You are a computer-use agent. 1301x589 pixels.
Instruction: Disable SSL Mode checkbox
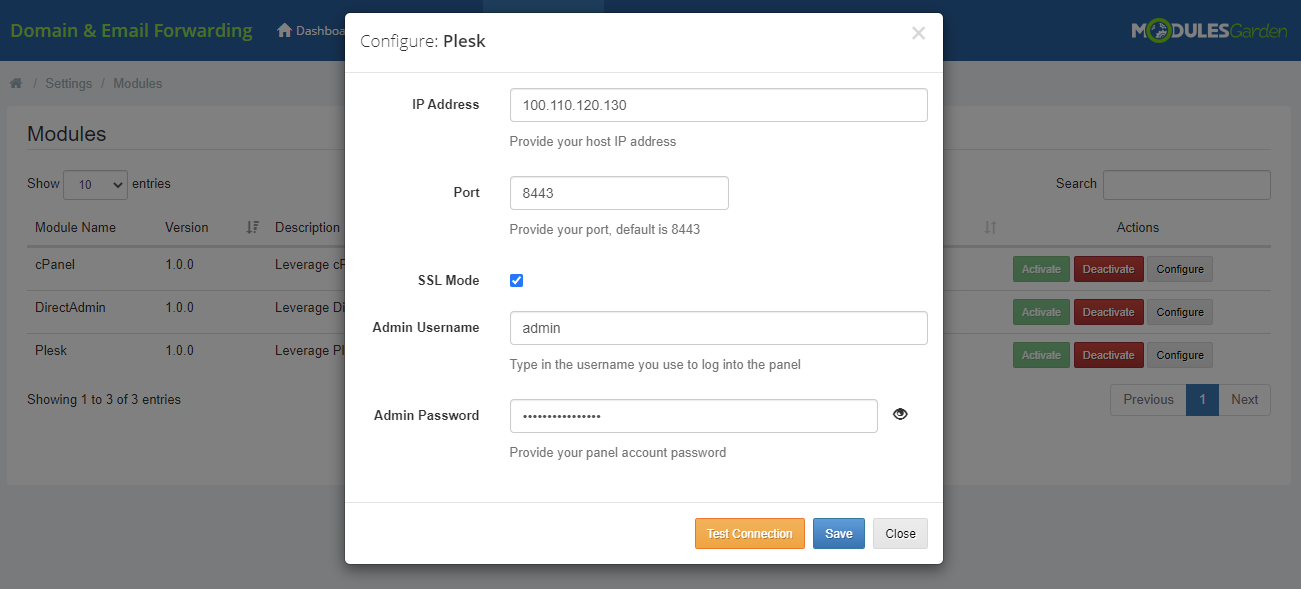coord(516,280)
